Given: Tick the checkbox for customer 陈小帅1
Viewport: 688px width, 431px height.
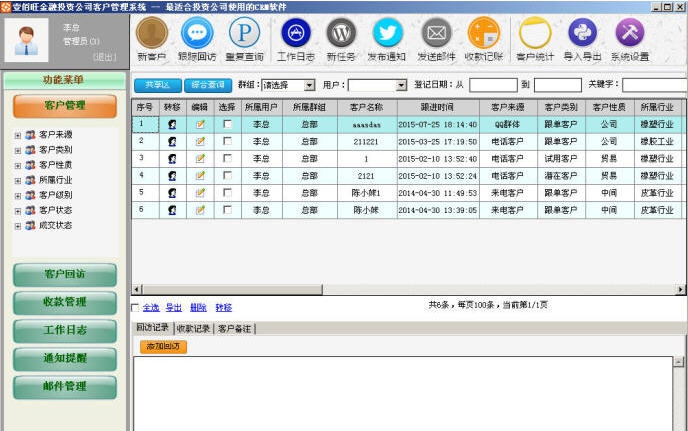Looking at the screenshot, I should point(227,192).
